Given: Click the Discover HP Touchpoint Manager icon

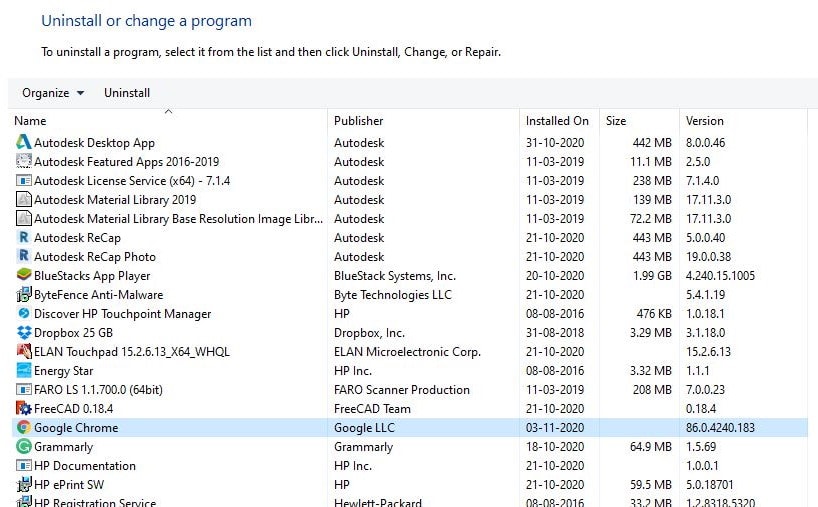Looking at the screenshot, I should 23,313.
